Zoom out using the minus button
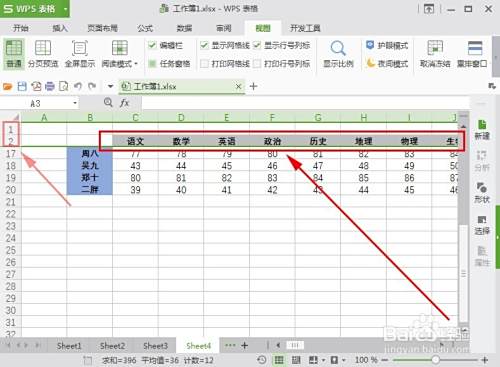The image size is (500, 367). [x=385, y=360]
